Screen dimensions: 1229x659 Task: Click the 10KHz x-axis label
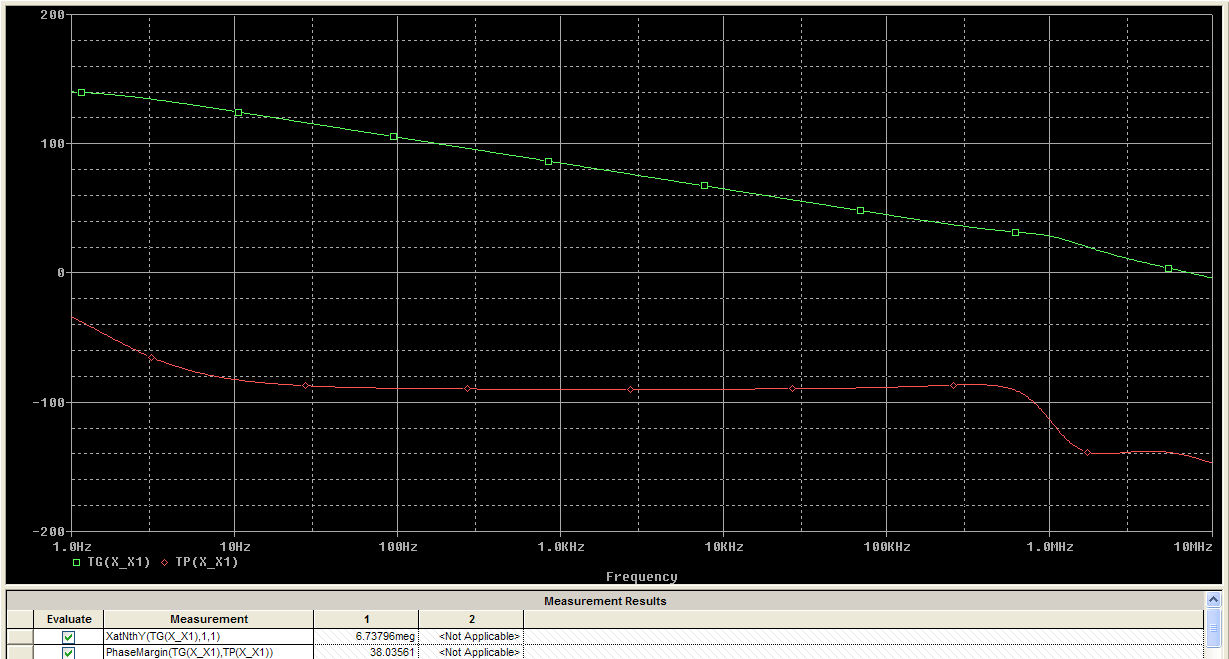[x=723, y=547]
